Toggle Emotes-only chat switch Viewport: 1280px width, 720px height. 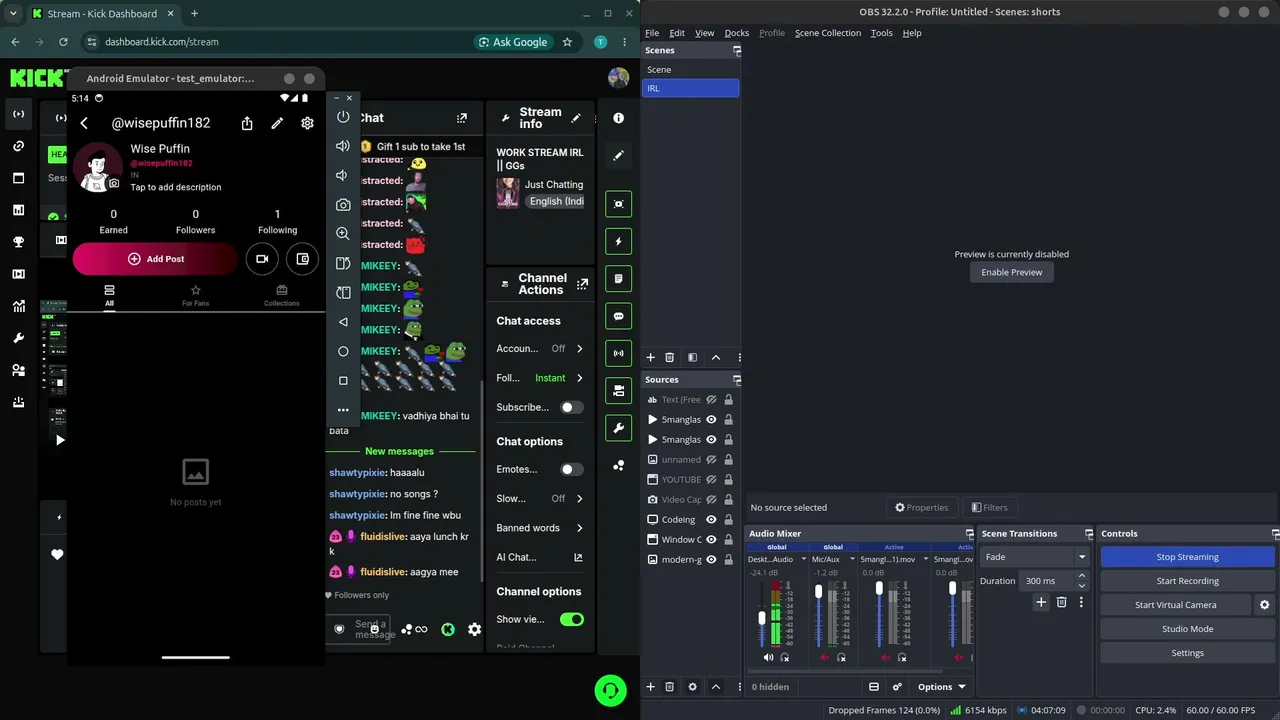coord(571,469)
